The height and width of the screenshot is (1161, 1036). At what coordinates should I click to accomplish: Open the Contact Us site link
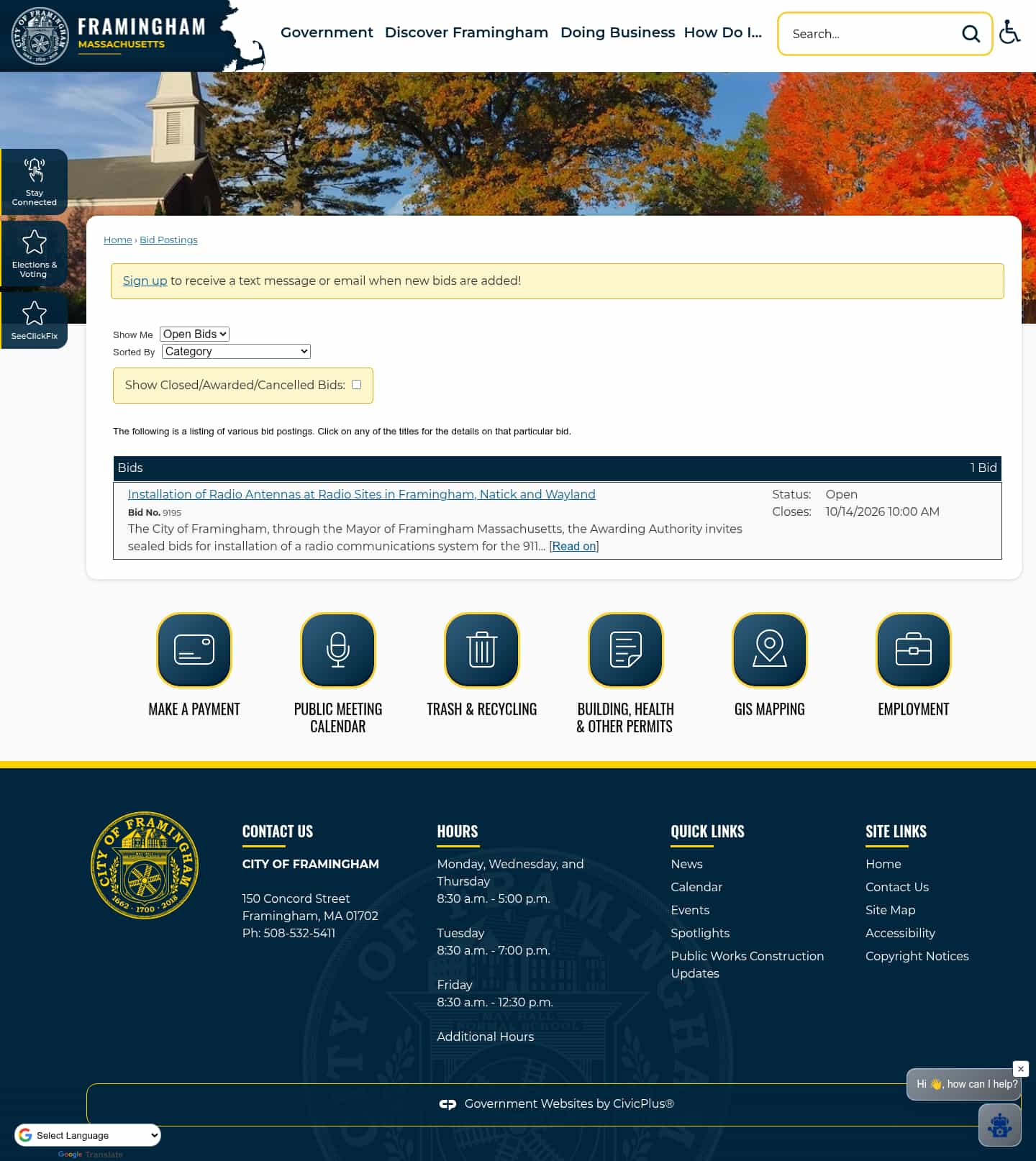coord(896,887)
